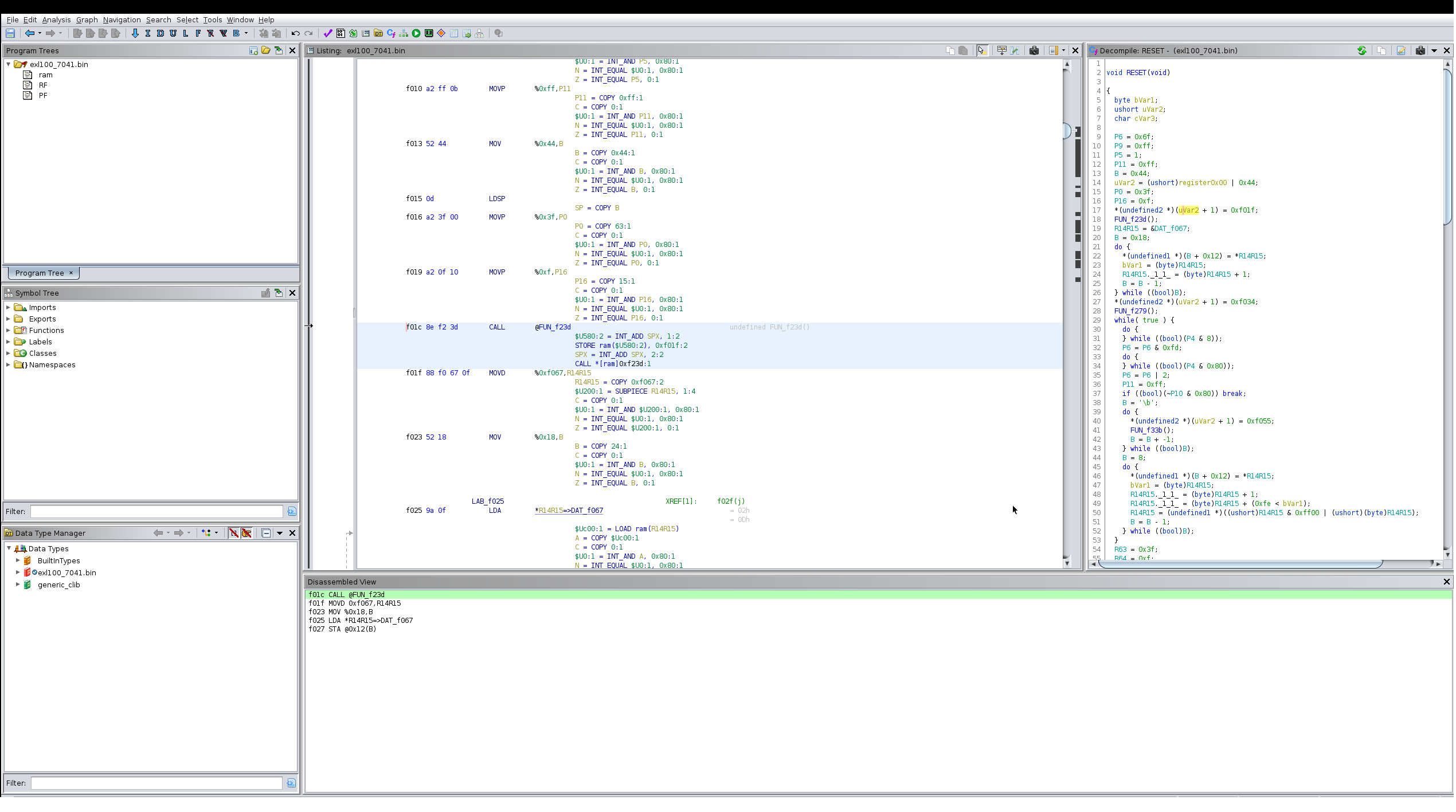Image resolution: width=1456 pixels, height=812 pixels.
Task: Open Data Type Manager menu down arrow
Action: coord(280,533)
